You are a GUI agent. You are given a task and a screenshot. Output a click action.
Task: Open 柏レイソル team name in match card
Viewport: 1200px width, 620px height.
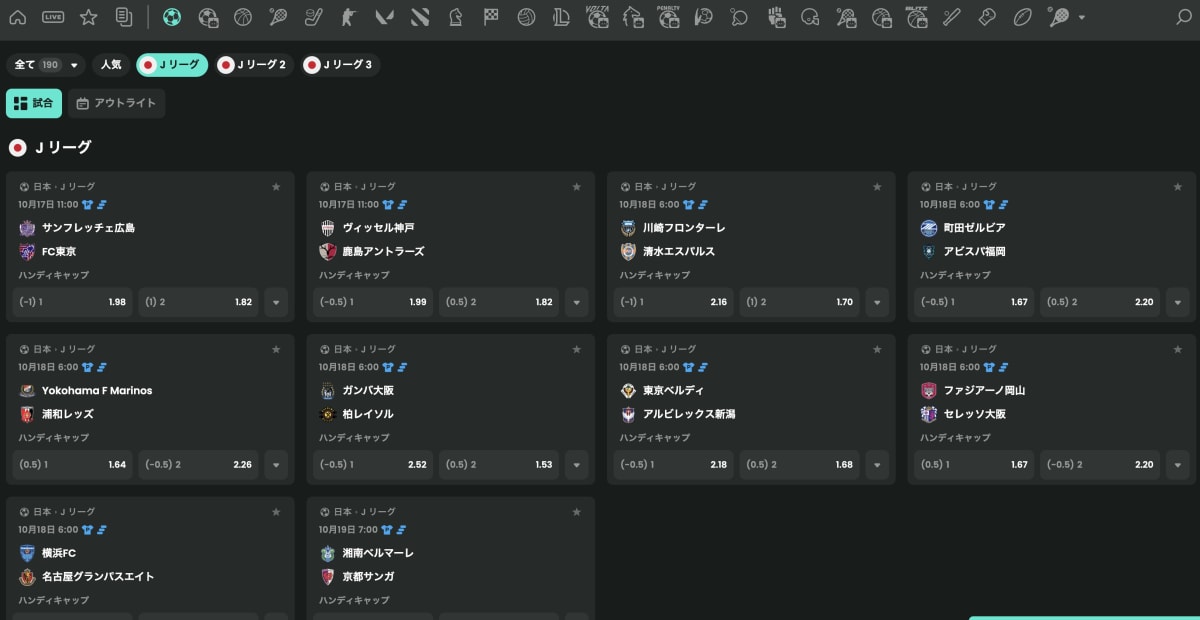[x=368, y=414]
